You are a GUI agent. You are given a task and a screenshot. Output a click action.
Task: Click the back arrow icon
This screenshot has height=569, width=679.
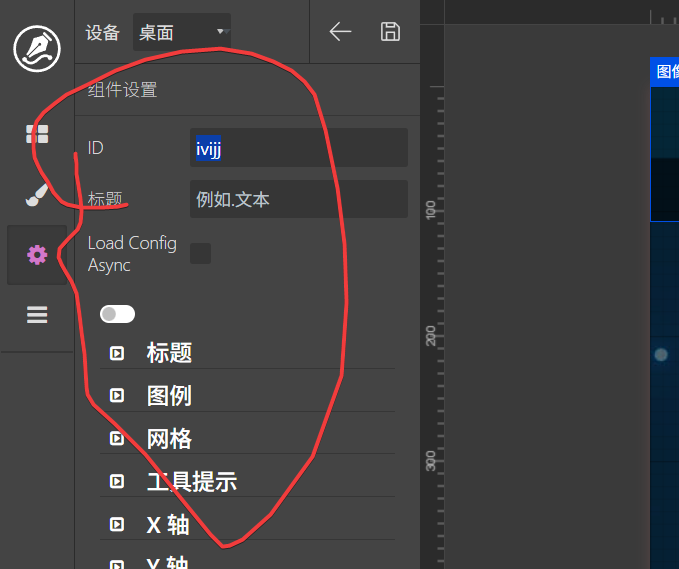click(340, 32)
